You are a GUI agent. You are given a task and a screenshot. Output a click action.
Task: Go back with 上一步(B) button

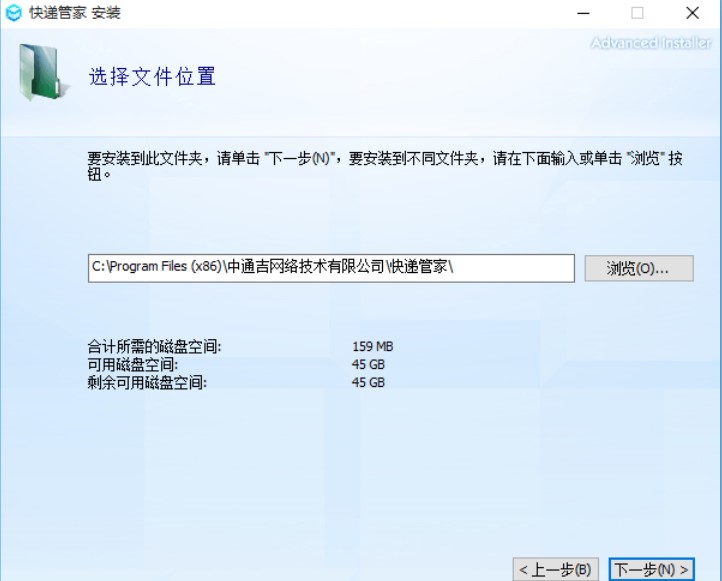(x=555, y=569)
